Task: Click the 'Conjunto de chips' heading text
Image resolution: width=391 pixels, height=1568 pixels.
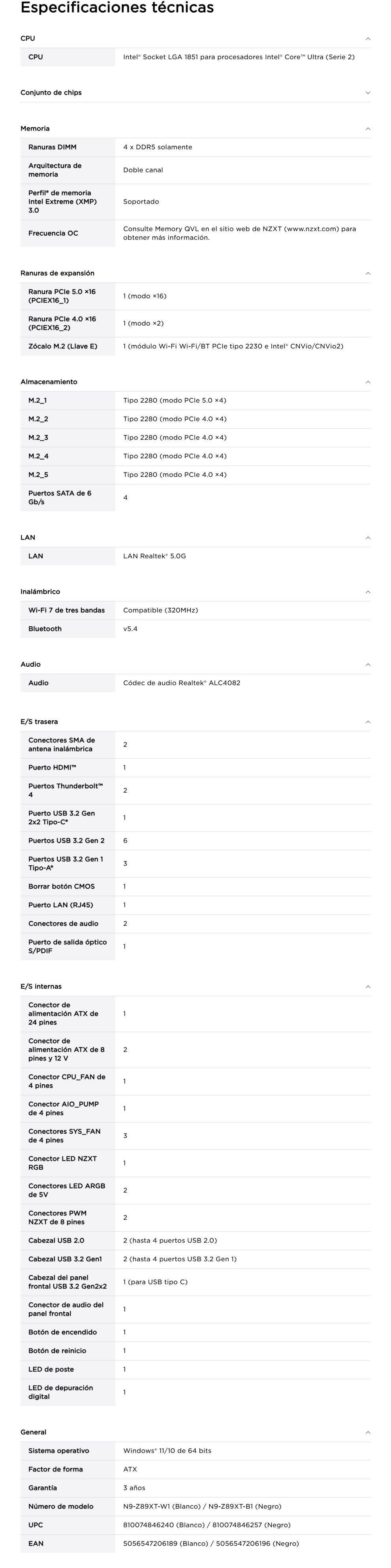Action: pos(51,92)
